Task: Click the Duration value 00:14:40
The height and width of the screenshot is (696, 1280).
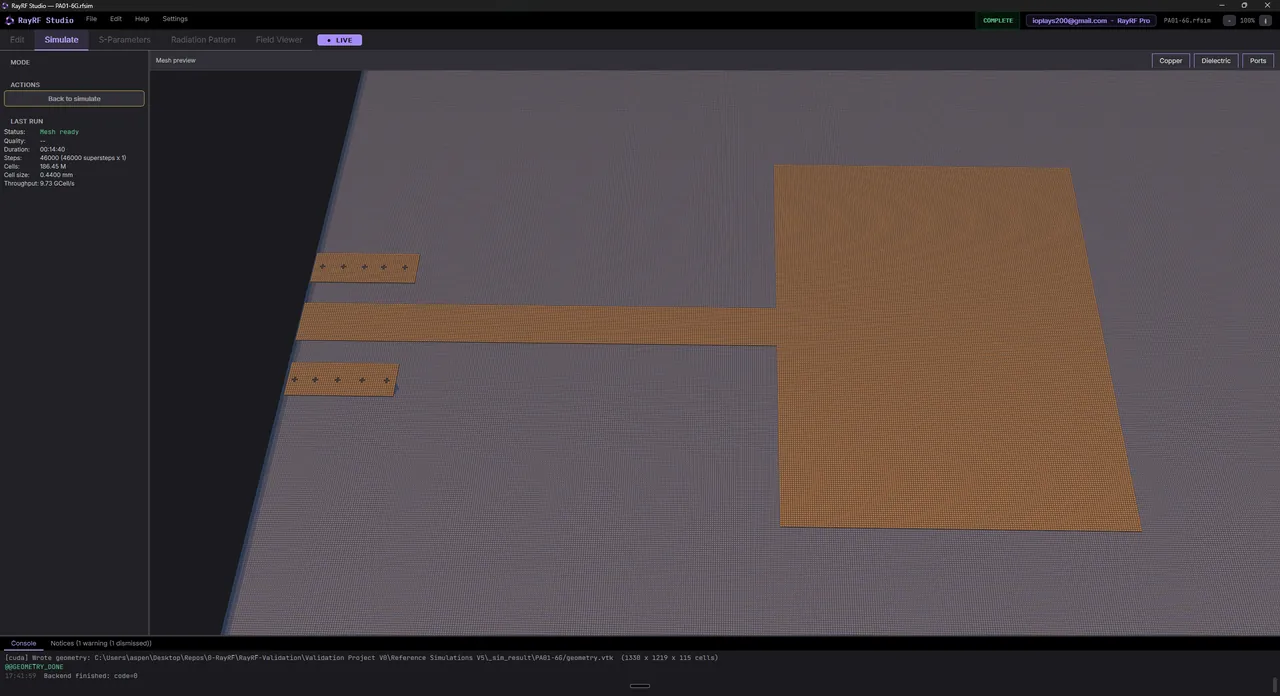Action: [52, 149]
